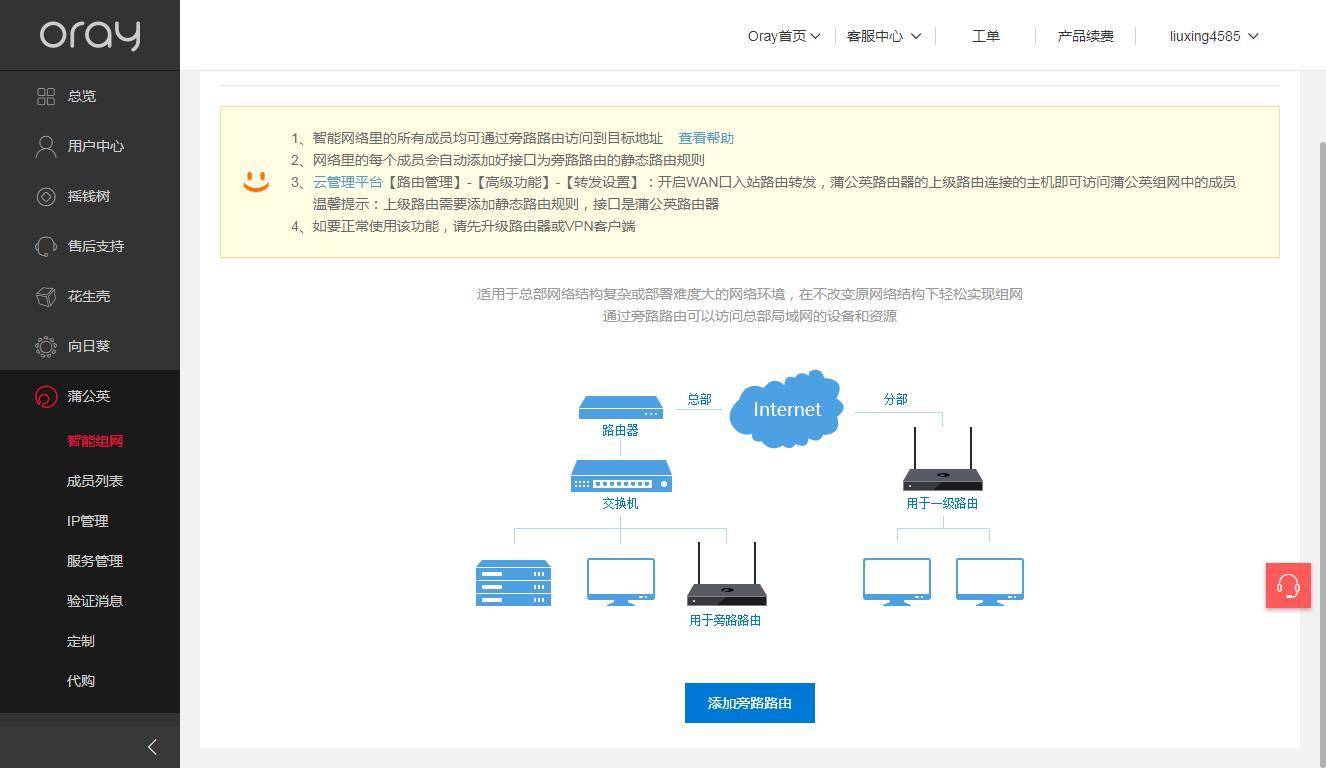Click the 添加旁路路由 button

pos(749,703)
